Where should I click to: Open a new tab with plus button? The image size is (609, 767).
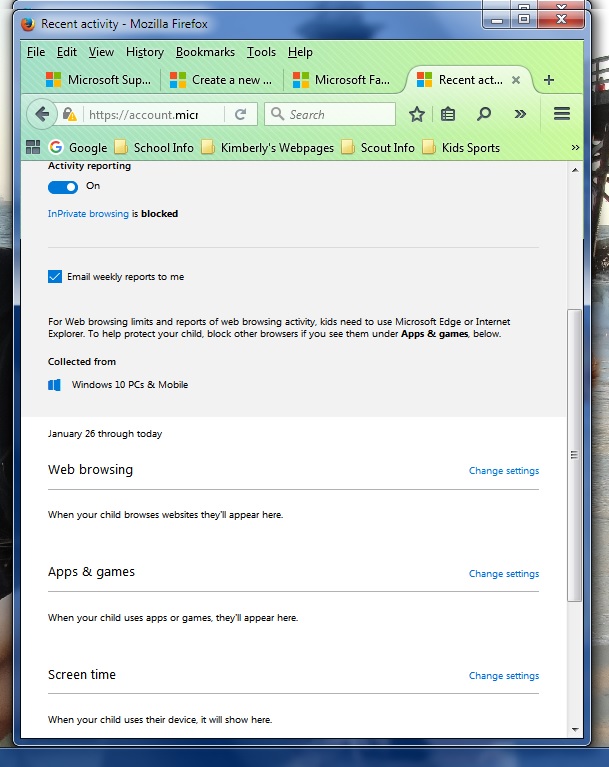tap(549, 80)
